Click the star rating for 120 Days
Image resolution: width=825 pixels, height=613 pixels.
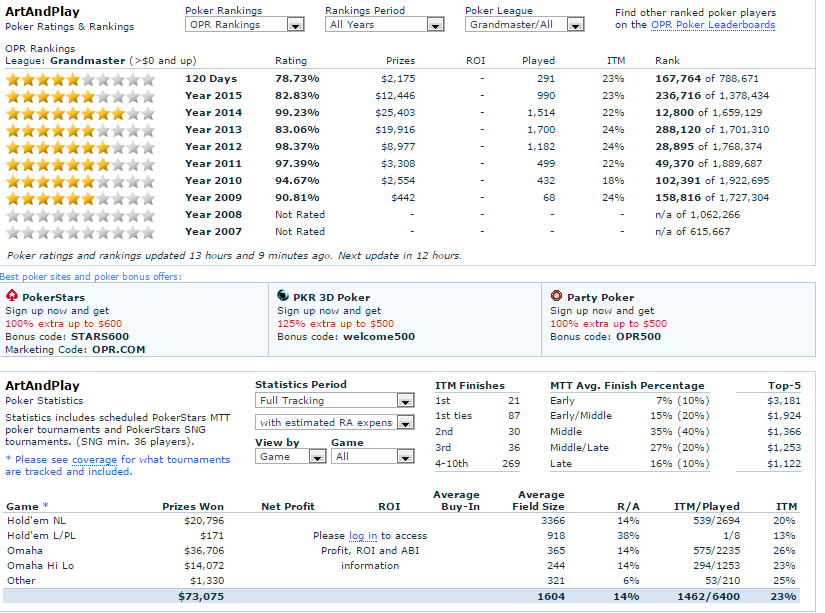click(x=81, y=79)
